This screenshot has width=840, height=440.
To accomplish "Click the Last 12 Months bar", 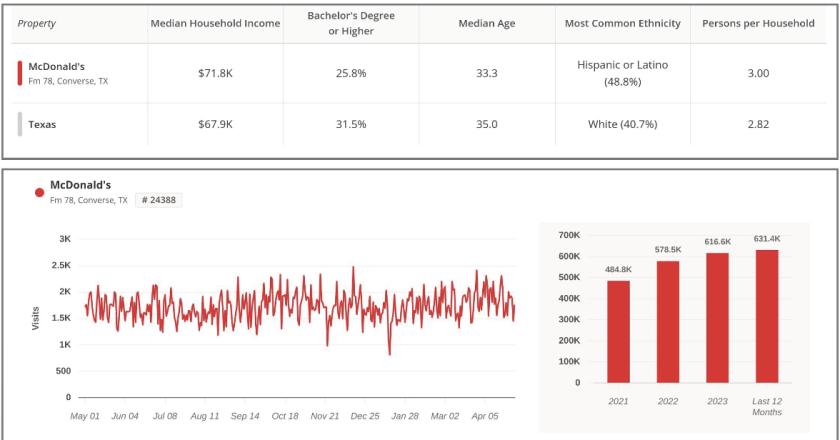I will click(x=767, y=315).
